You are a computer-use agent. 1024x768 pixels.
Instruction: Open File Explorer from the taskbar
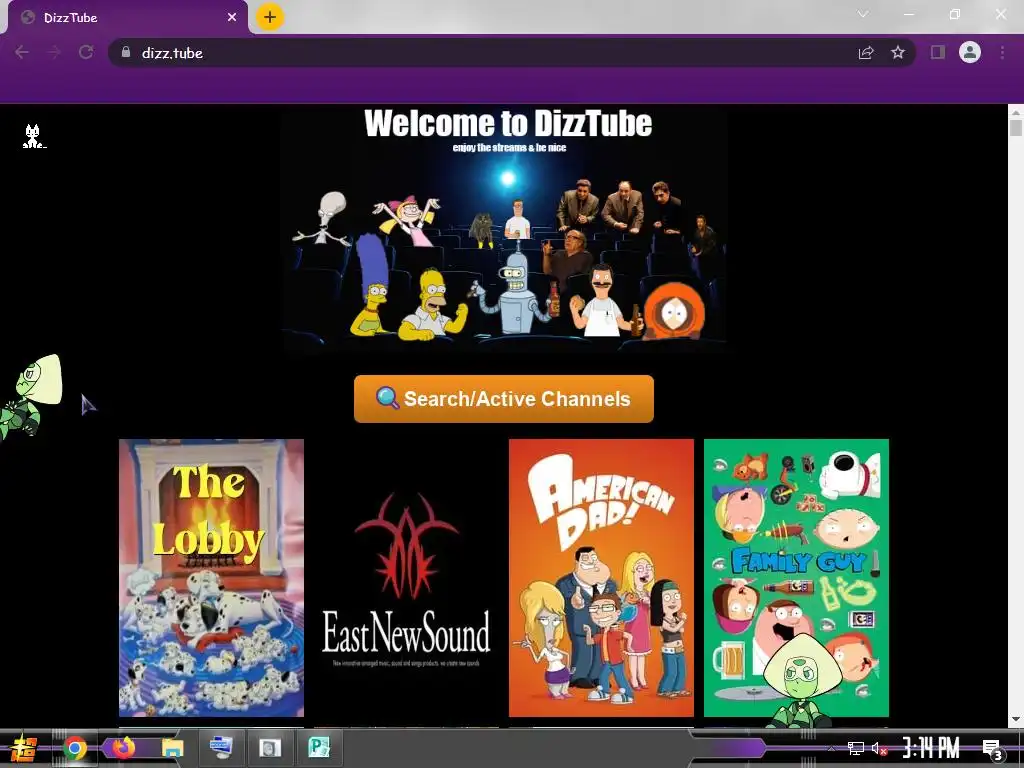pos(172,748)
